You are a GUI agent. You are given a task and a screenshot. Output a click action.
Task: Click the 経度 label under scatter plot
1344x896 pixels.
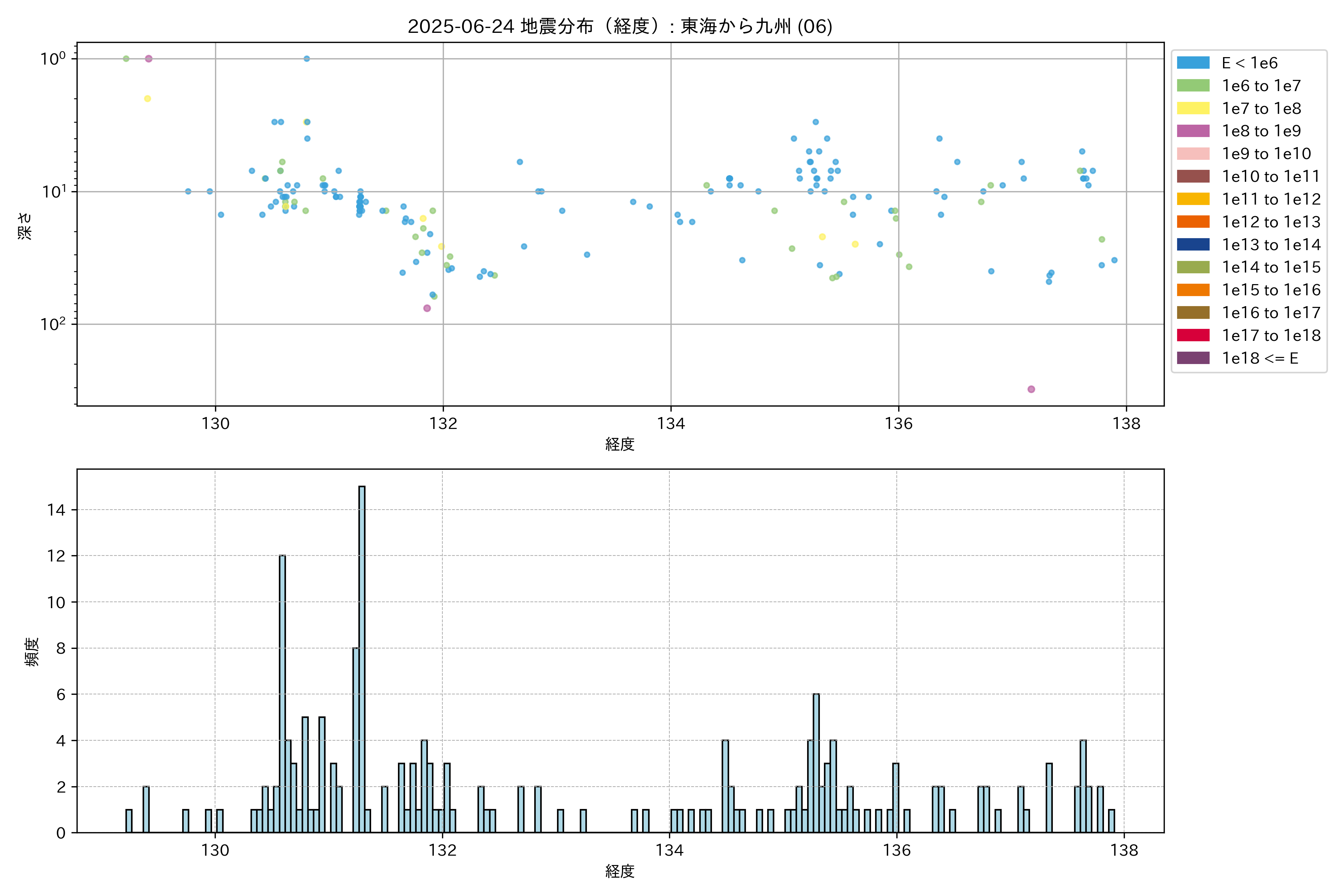point(619,444)
